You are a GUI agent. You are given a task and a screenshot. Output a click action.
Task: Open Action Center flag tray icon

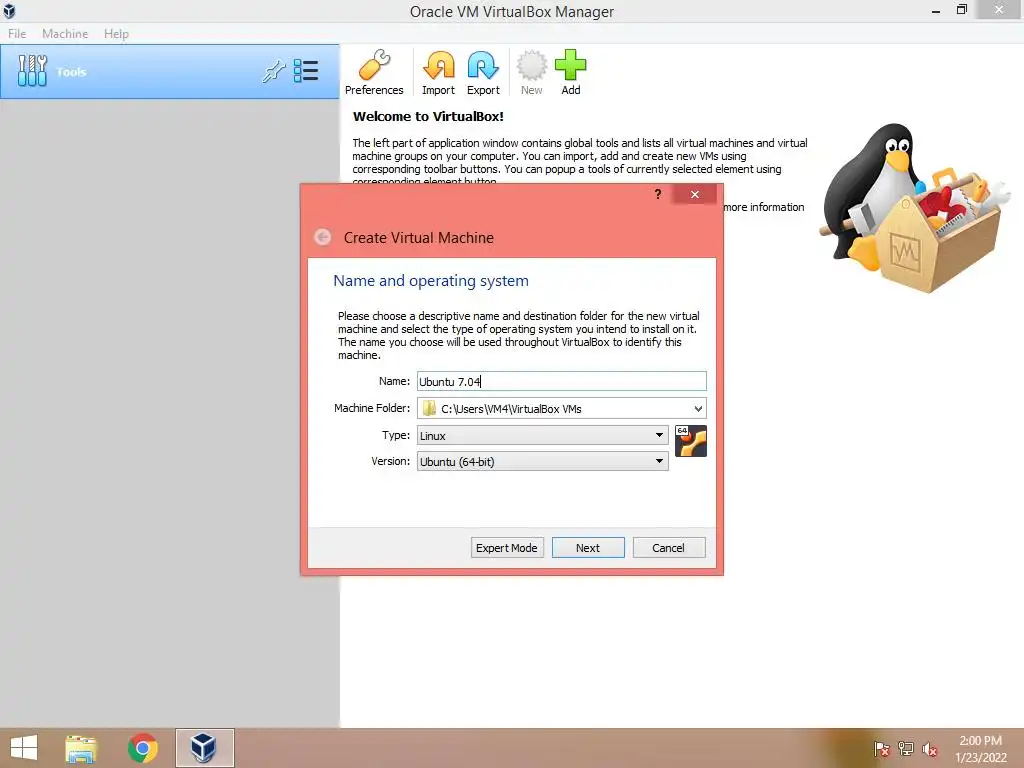882,749
